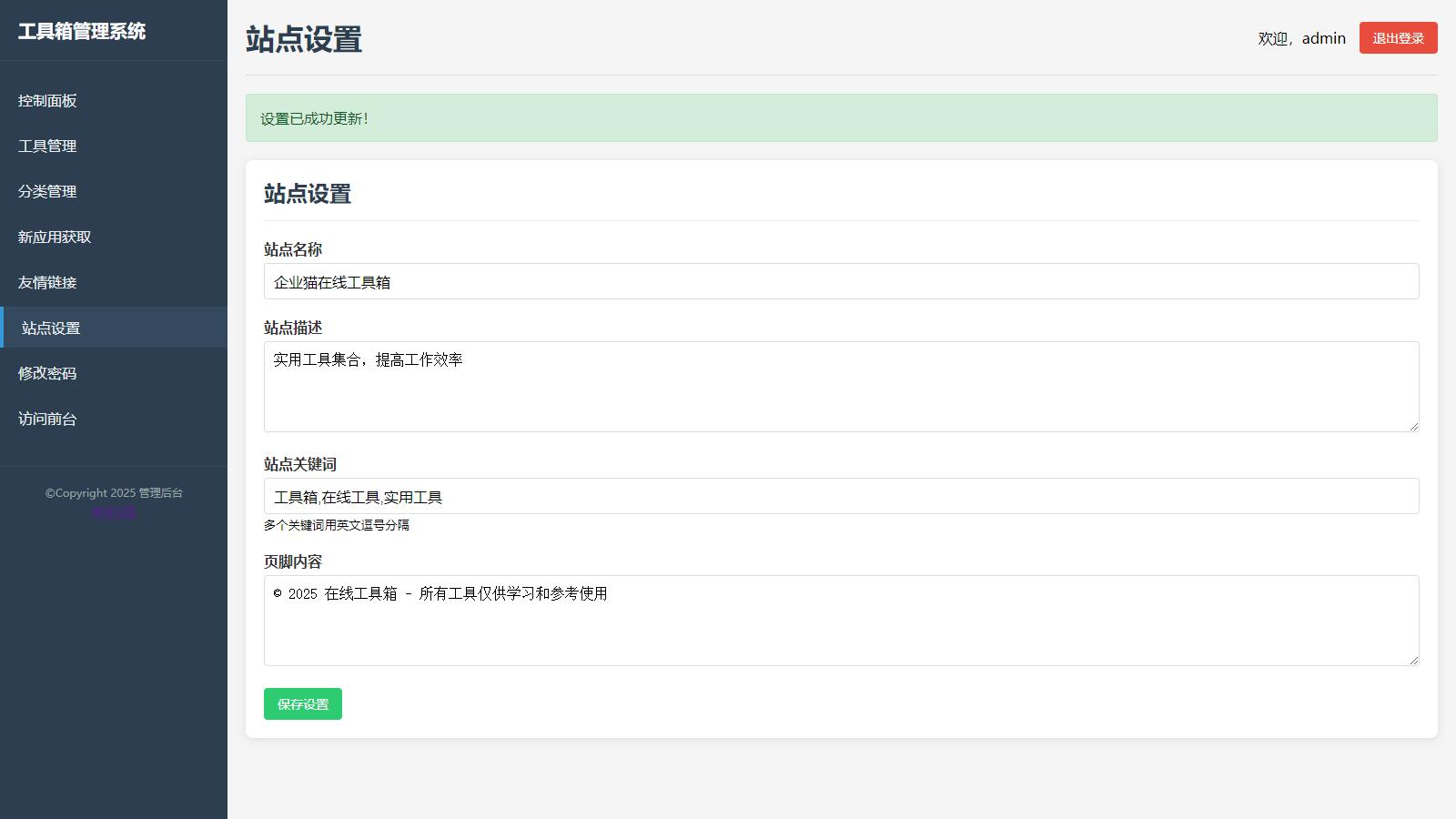Open 修改密码 from the sidebar
The width and height of the screenshot is (1456, 819).
pos(45,373)
